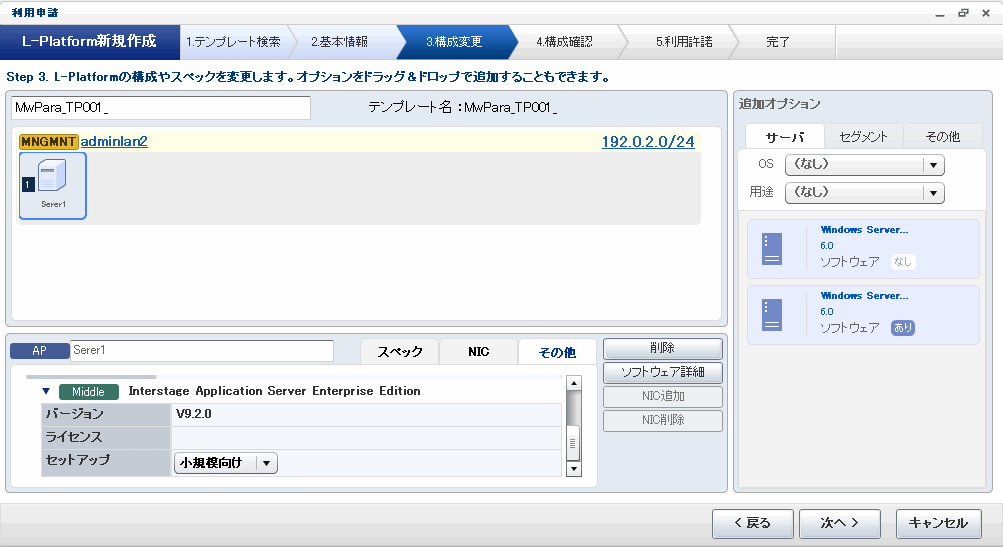Viewport: 1003px width, 547px height.
Task: Click the Middle software category badge
Action: [88, 391]
